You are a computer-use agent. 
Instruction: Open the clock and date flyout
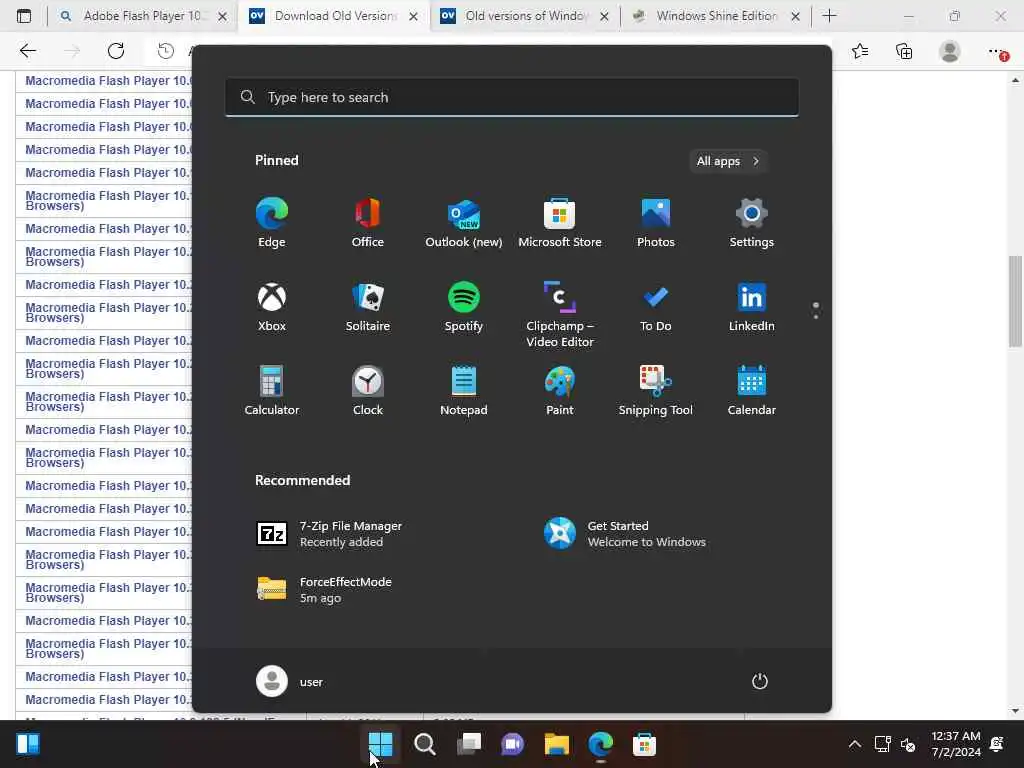coord(955,744)
